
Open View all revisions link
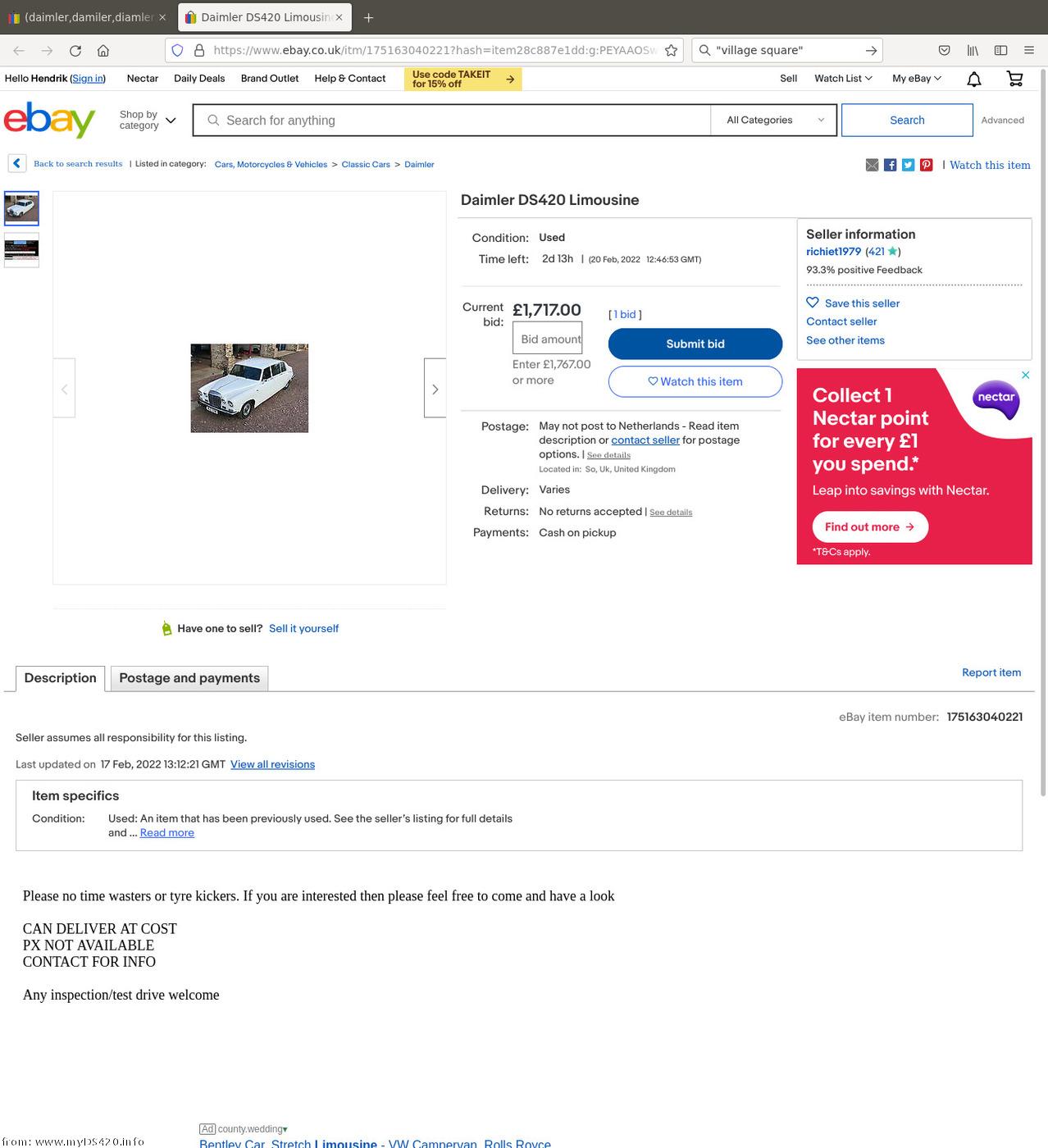pos(272,764)
